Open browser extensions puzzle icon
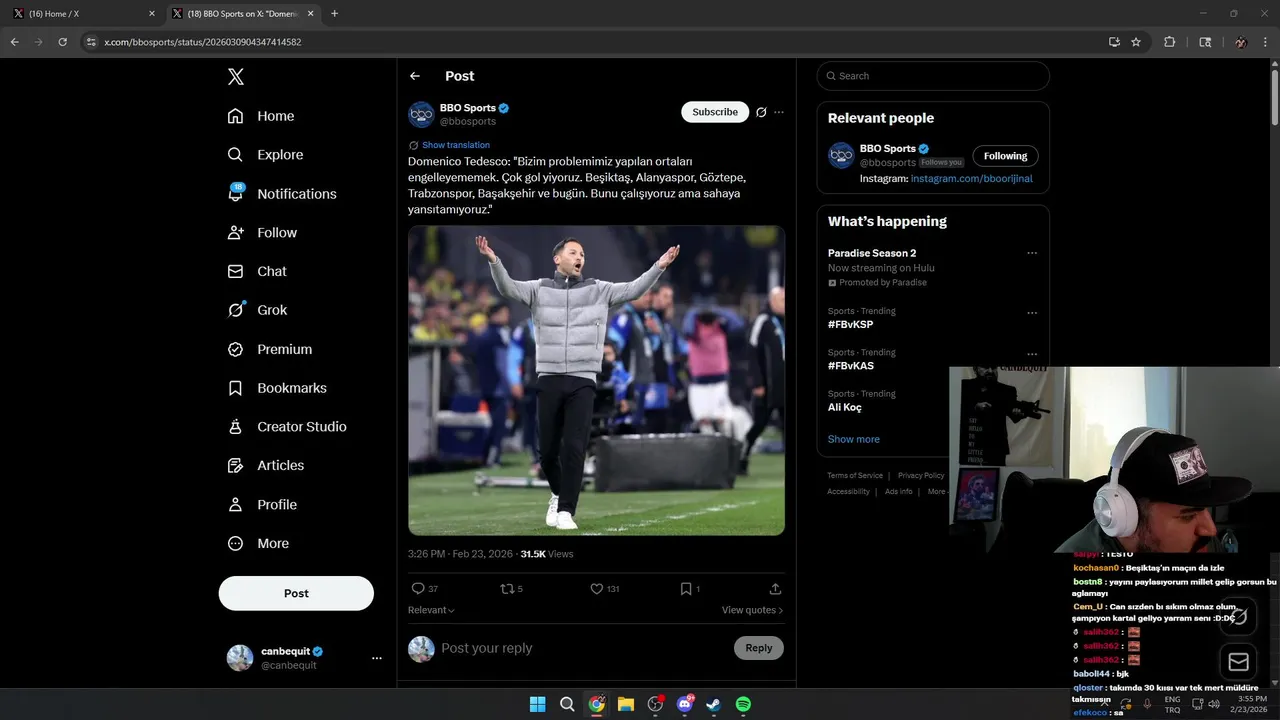Screen dimensions: 1280x720 1169,42
